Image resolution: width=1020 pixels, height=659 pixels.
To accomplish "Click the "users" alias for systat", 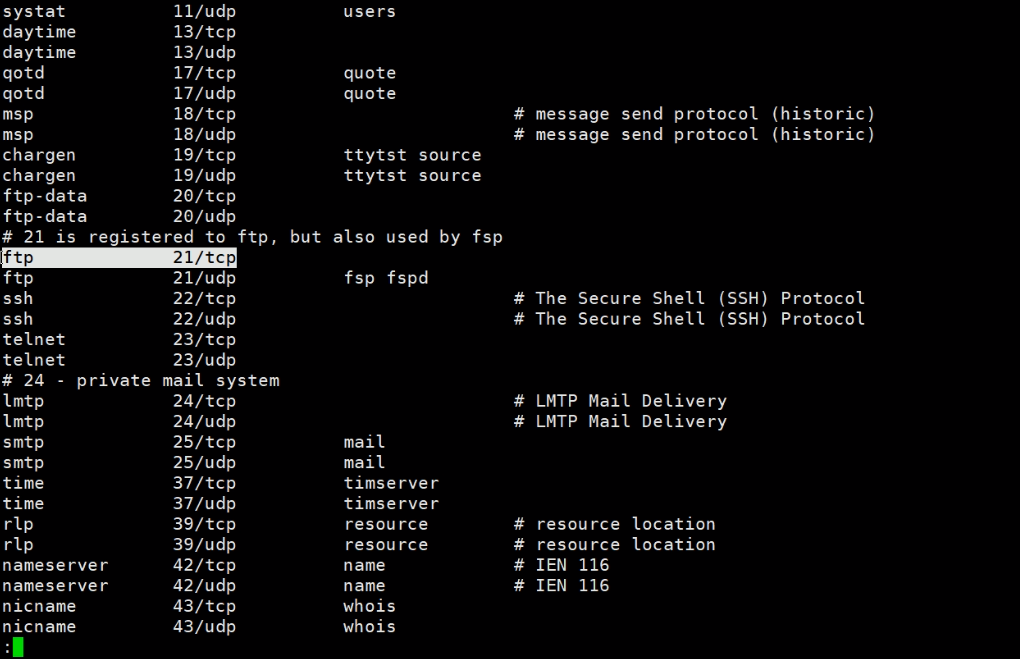I will pos(369,11).
